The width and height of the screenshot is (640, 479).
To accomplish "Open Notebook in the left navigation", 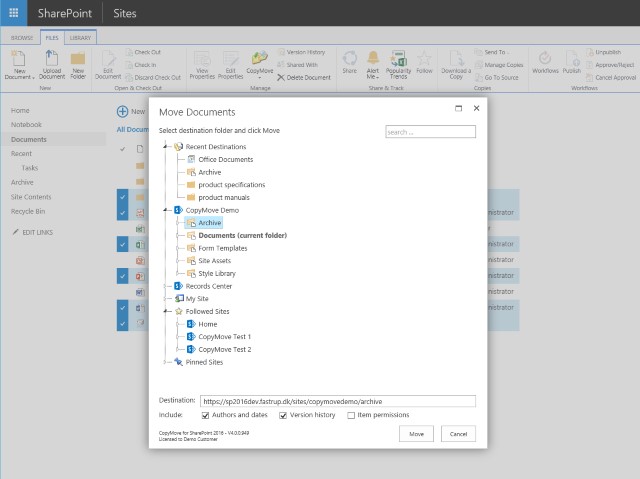I will (x=26, y=125).
